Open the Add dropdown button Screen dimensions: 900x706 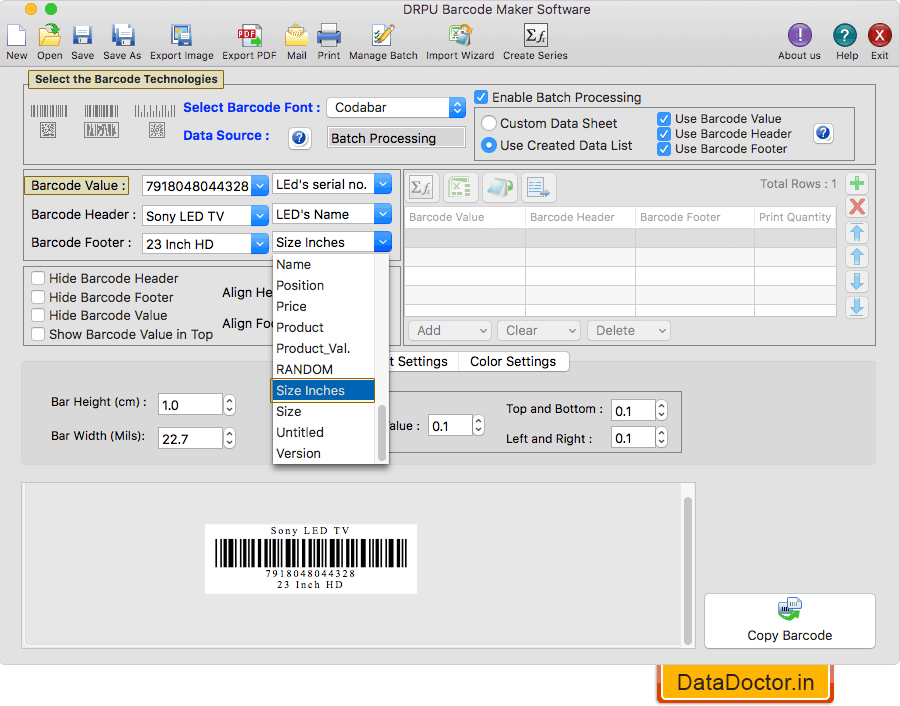pyautogui.click(x=449, y=331)
